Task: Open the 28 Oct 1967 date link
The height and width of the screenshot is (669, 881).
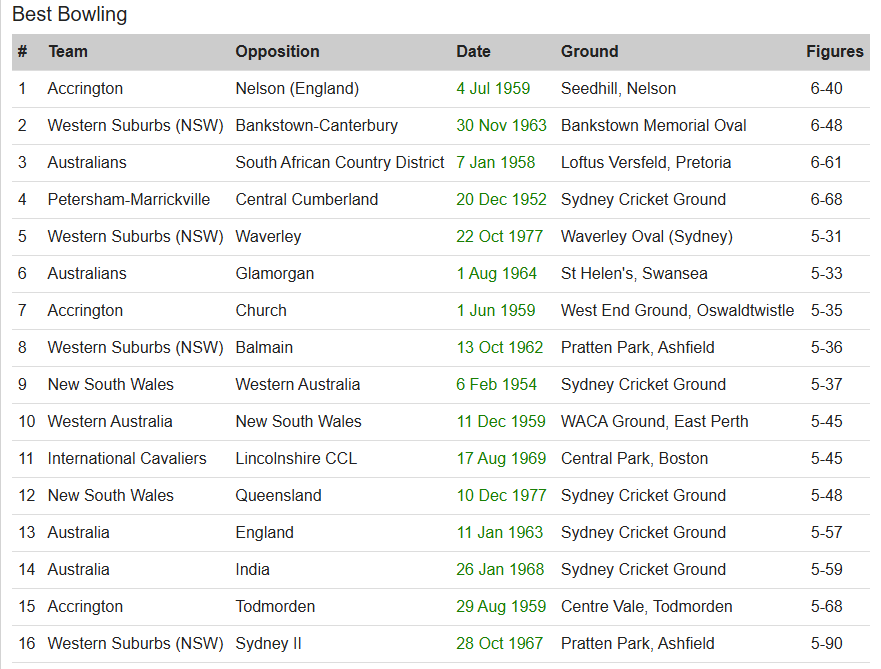Action: click(499, 643)
